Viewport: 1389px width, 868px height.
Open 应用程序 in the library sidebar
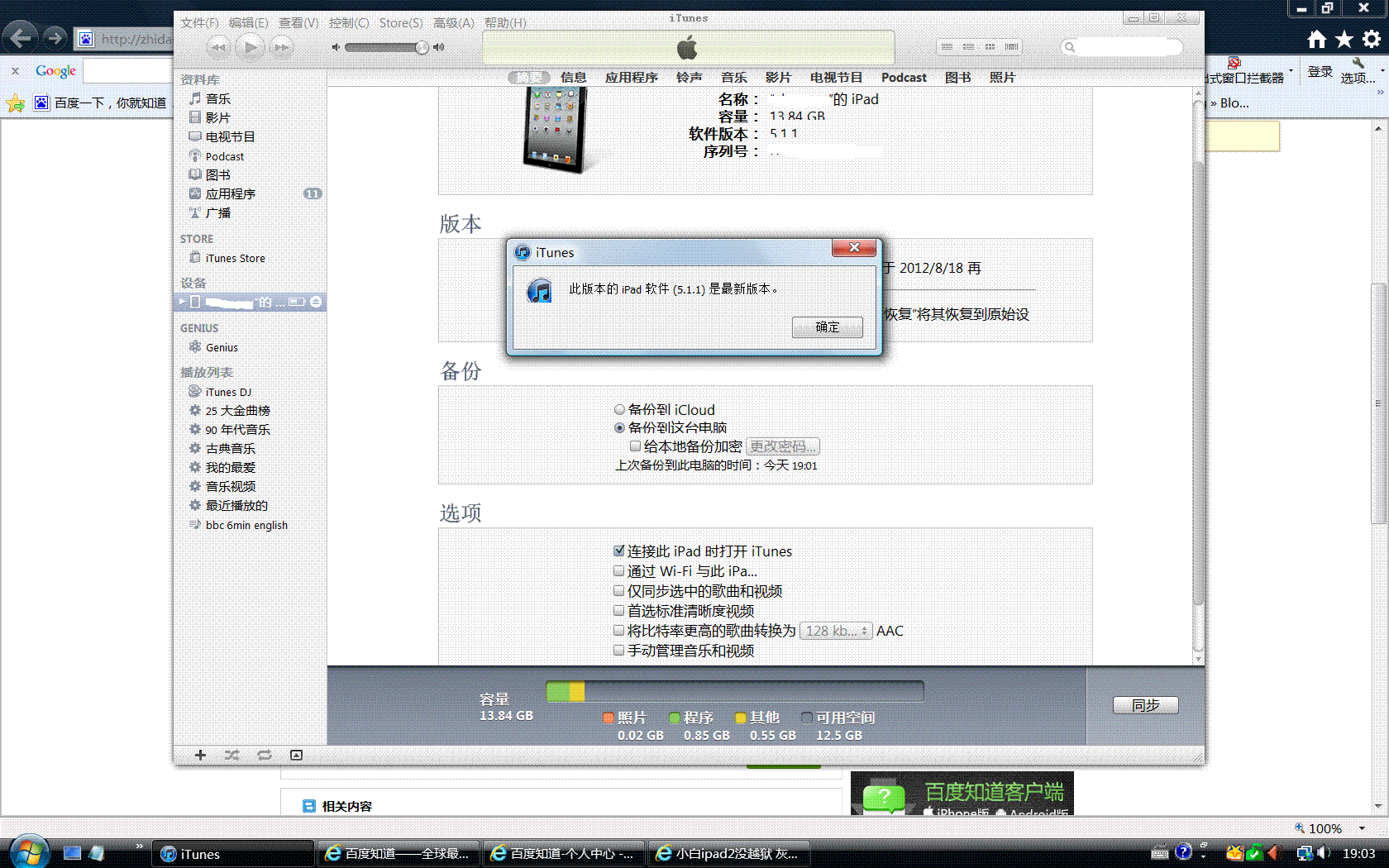click(x=231, y=193)
